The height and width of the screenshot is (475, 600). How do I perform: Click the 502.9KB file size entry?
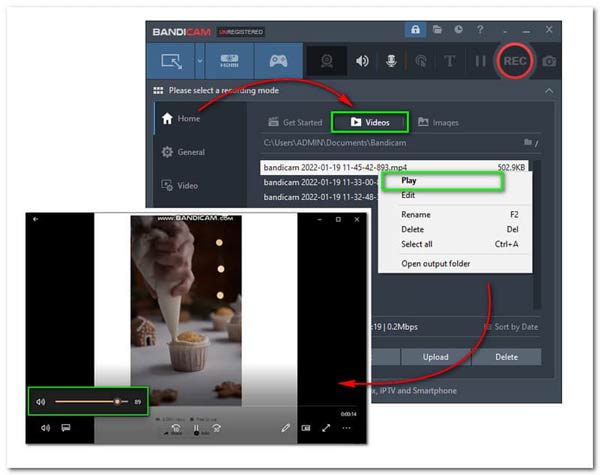point(511,167)
